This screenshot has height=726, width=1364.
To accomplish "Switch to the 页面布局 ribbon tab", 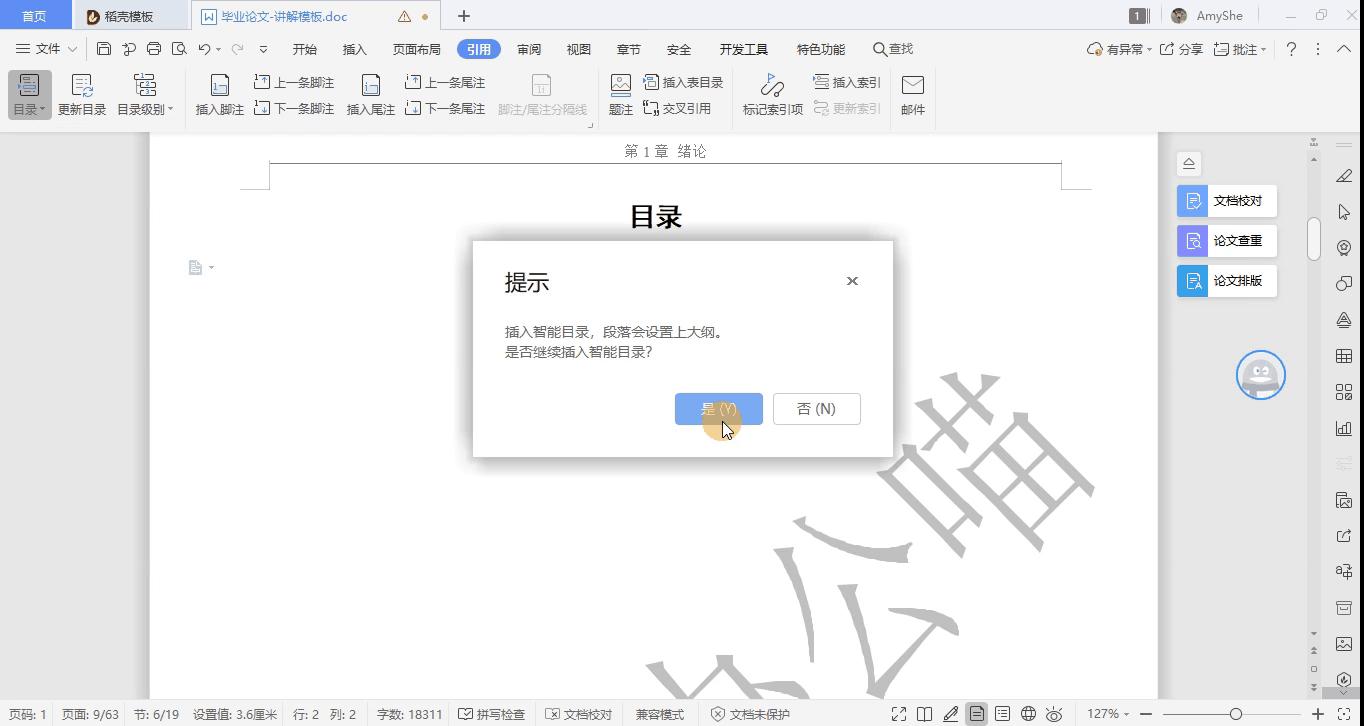I will tap(413, 48).
